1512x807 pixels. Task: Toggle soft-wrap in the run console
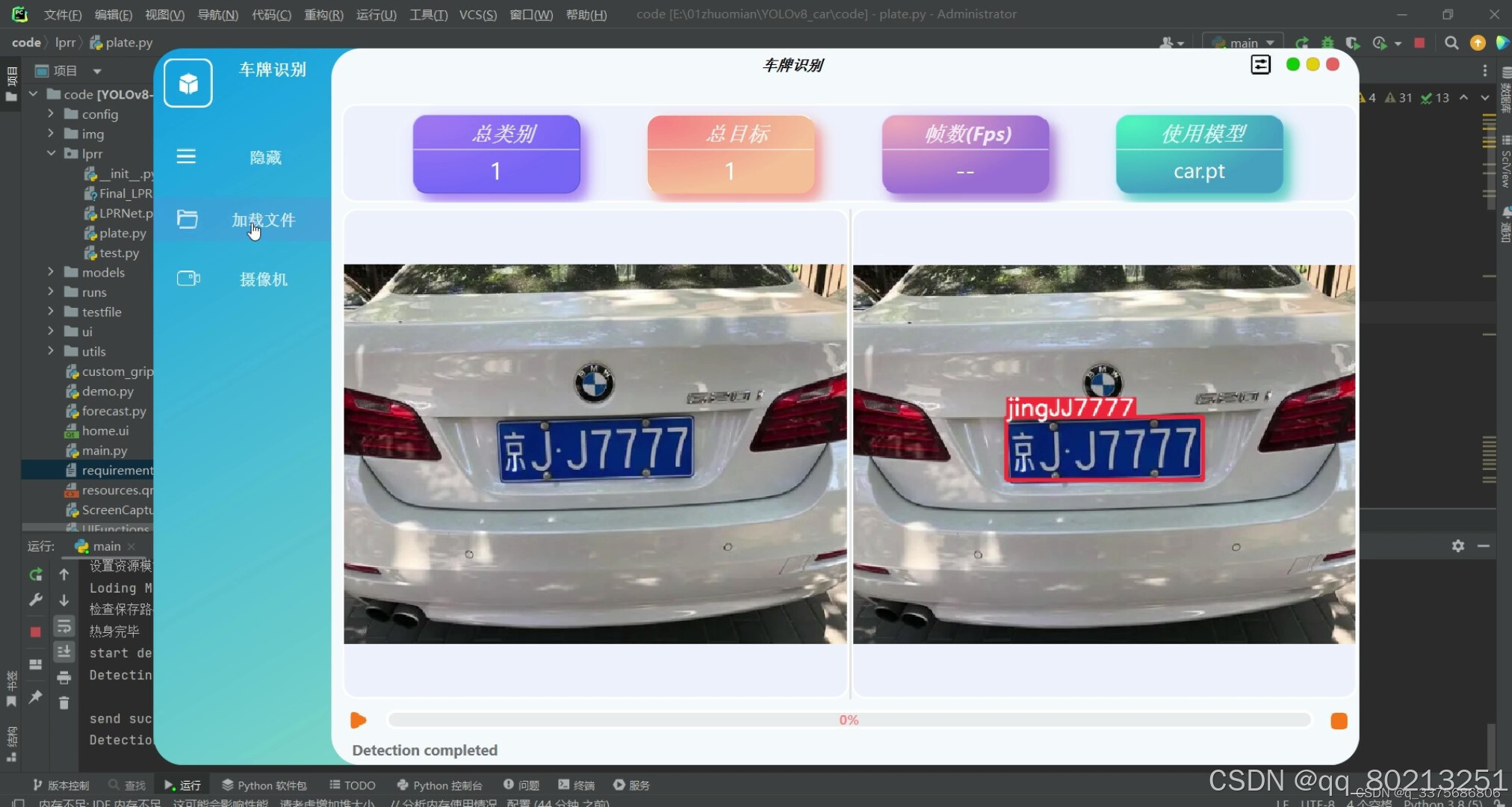pos(65,626)
